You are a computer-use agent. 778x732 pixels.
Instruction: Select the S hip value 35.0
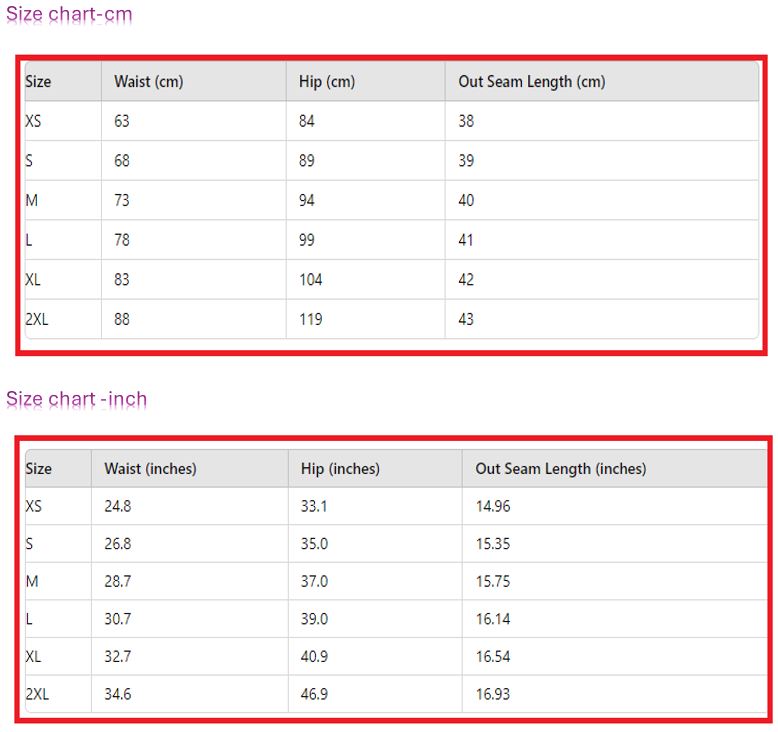314,544
